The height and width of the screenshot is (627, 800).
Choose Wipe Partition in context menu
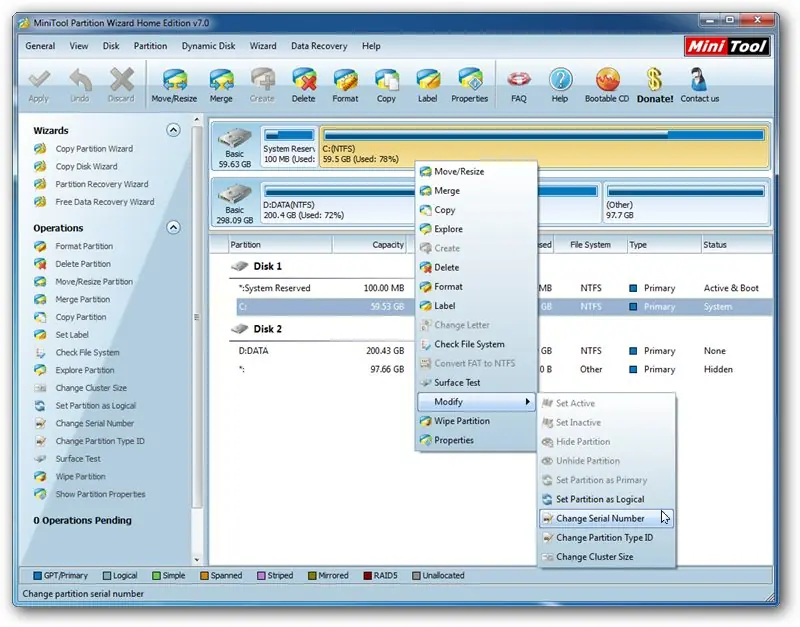click(x=476, y=421)
